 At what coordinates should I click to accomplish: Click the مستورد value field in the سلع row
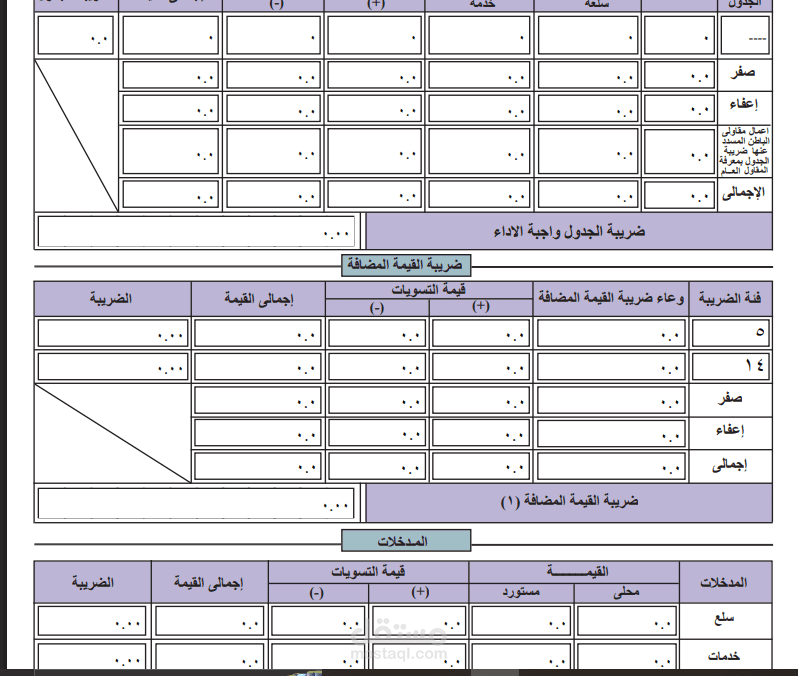[521, 621]
